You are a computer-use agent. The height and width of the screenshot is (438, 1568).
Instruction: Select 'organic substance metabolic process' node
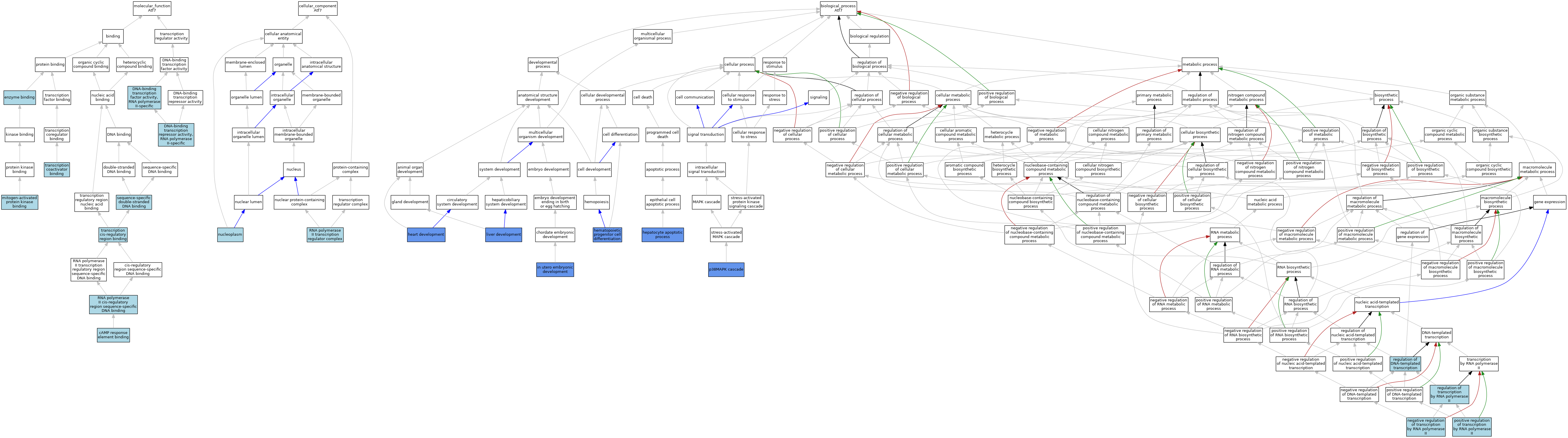click(1467, 97)
